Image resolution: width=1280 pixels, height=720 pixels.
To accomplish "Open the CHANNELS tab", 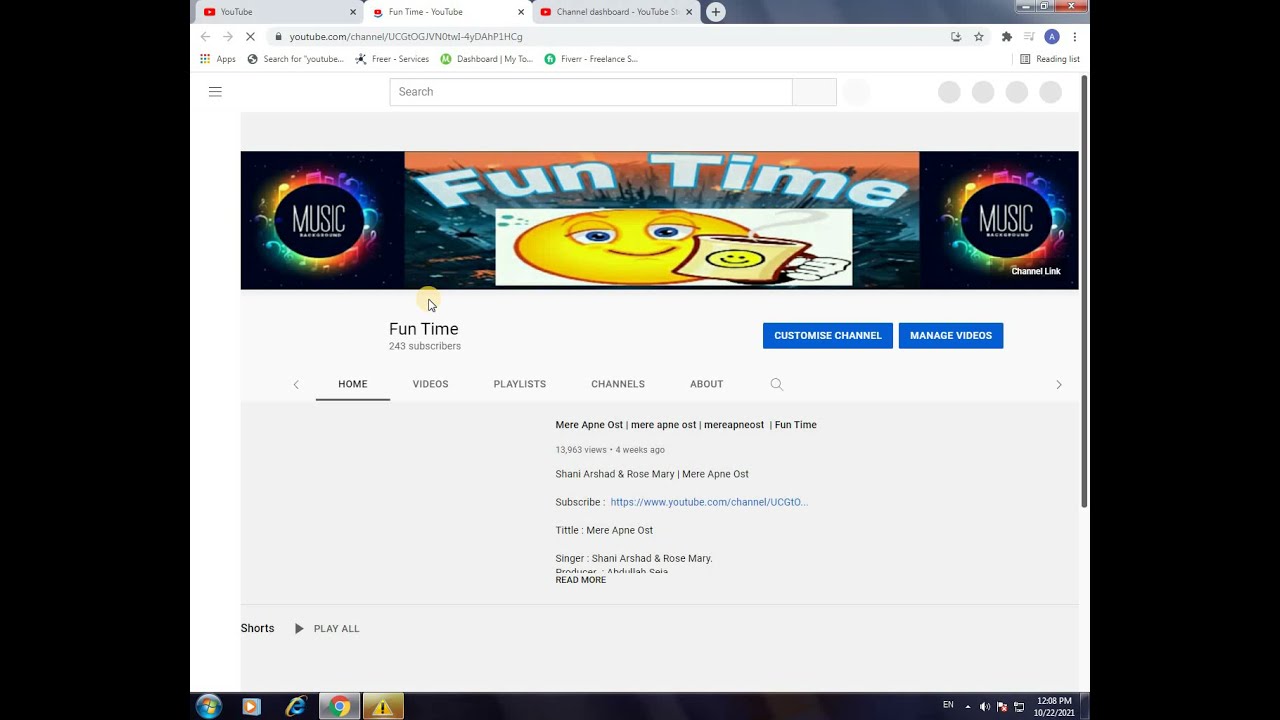I will pyautogui.click(x=618, y=384).
